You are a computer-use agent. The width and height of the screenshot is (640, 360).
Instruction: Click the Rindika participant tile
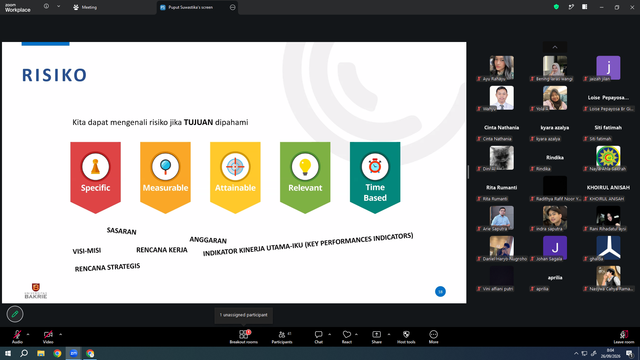point(555,158)
